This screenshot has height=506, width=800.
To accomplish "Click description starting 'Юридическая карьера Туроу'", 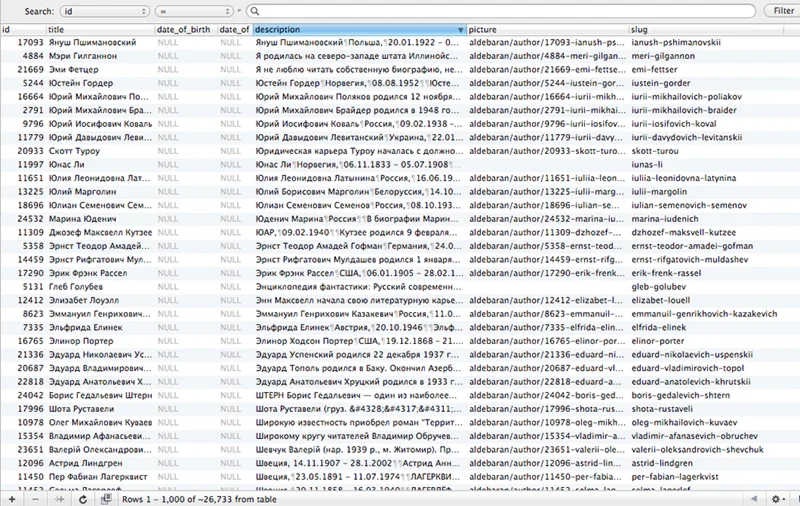I will tap(360, 151).
